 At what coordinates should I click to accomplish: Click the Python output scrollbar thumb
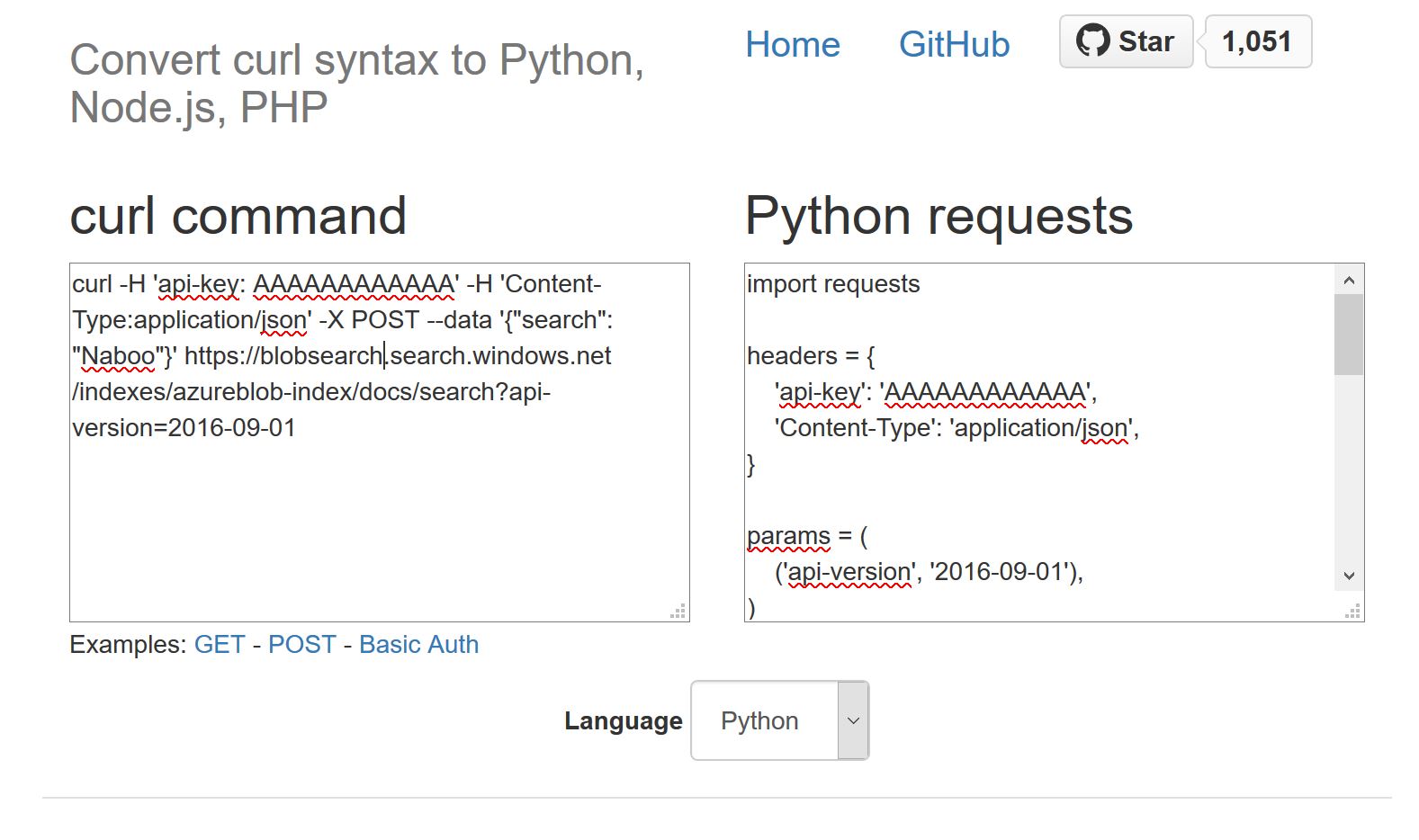tap(1348, 333)
